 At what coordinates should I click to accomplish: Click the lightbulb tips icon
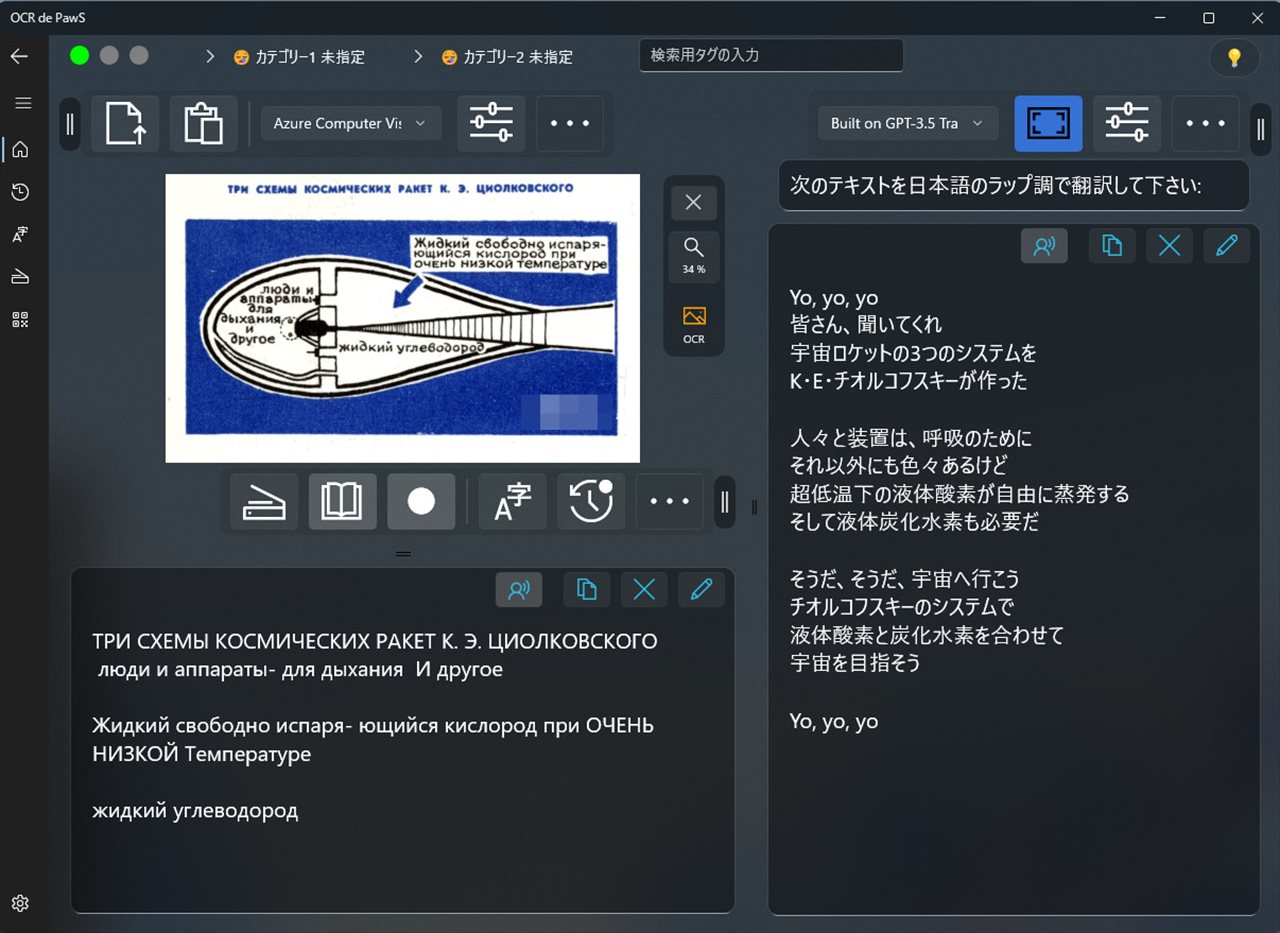(x=1234, y=57)
